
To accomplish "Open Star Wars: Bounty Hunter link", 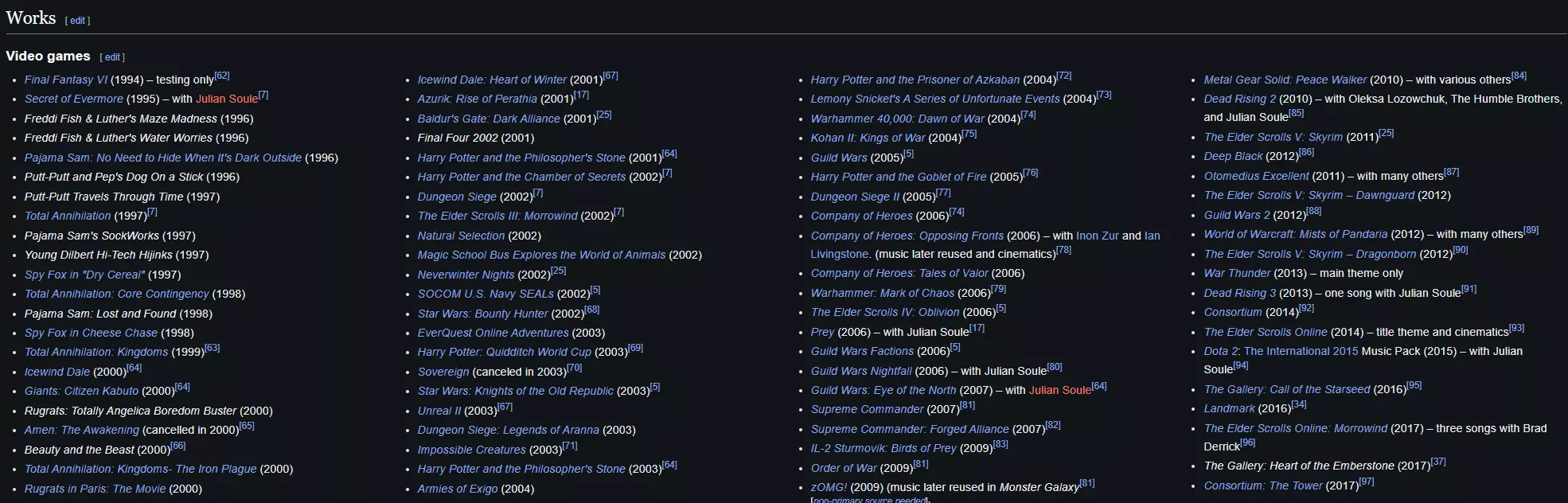I will [483, 314].
